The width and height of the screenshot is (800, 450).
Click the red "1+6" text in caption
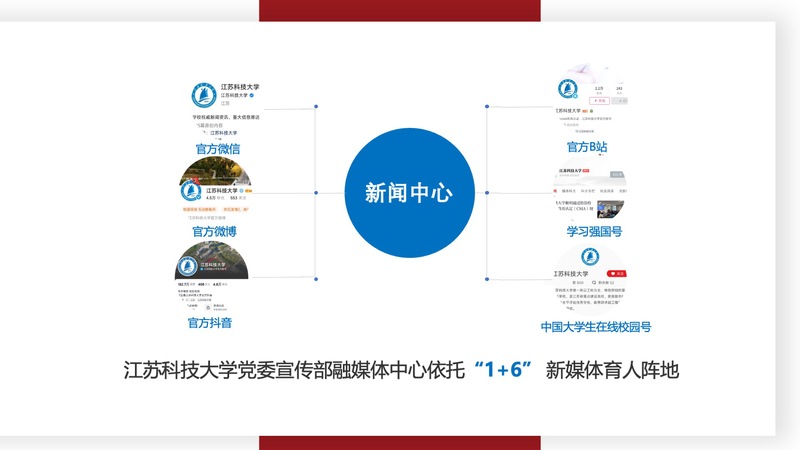click(501, 370)
